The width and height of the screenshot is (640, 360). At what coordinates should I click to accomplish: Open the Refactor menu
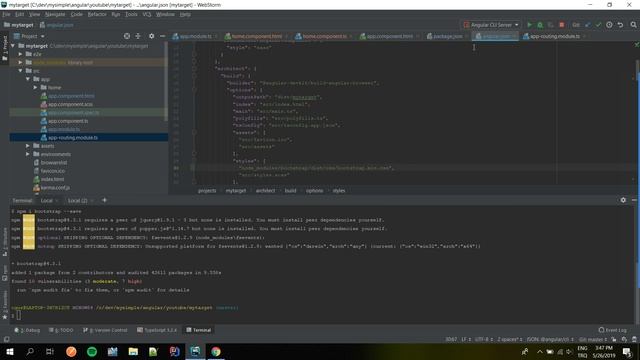point(97,14)
